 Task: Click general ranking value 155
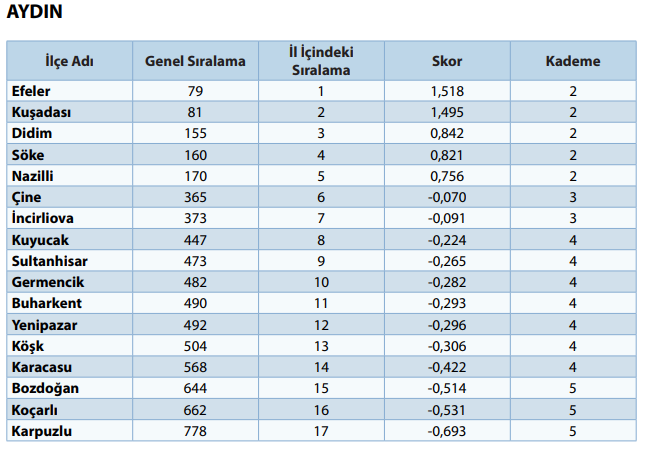pos(195,133)
